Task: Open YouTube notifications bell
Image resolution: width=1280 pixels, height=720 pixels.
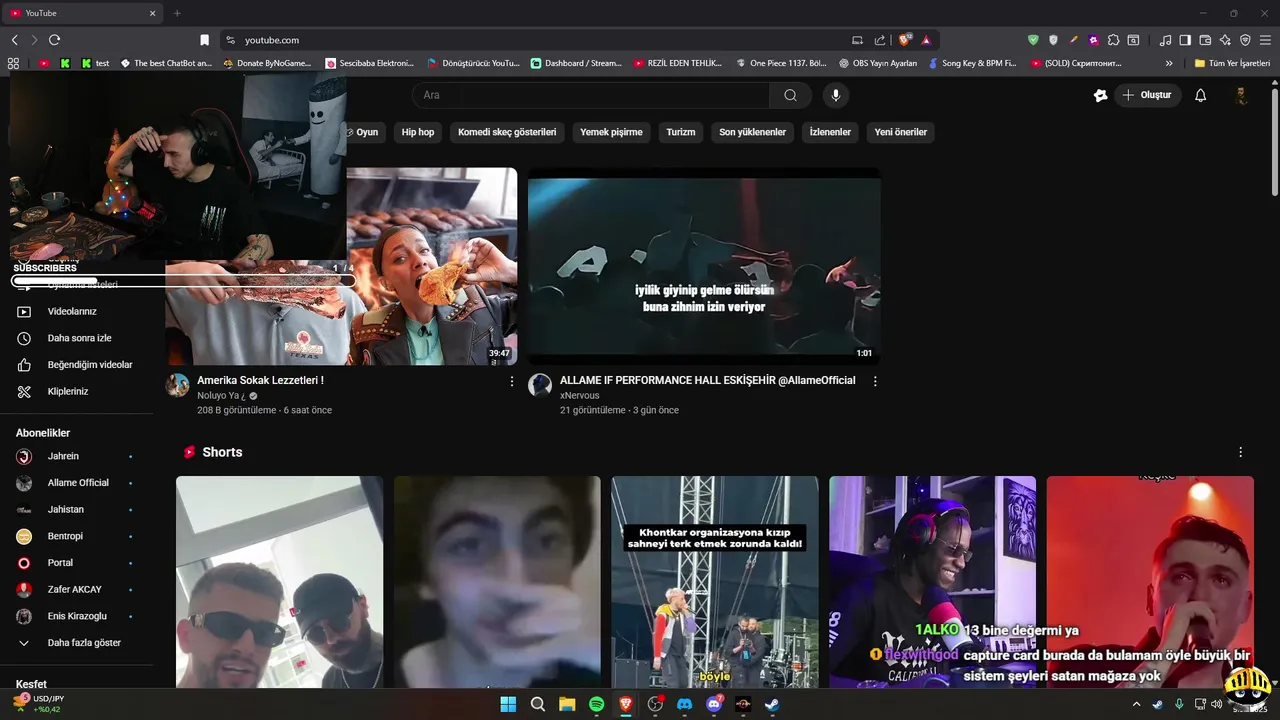Action: (1201, 95)
